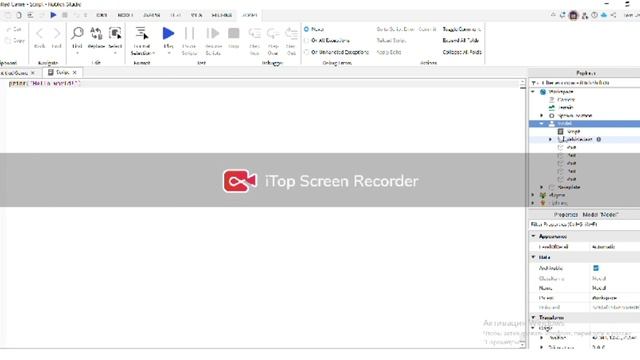Click the Expand All Folds button

point(460,40)
